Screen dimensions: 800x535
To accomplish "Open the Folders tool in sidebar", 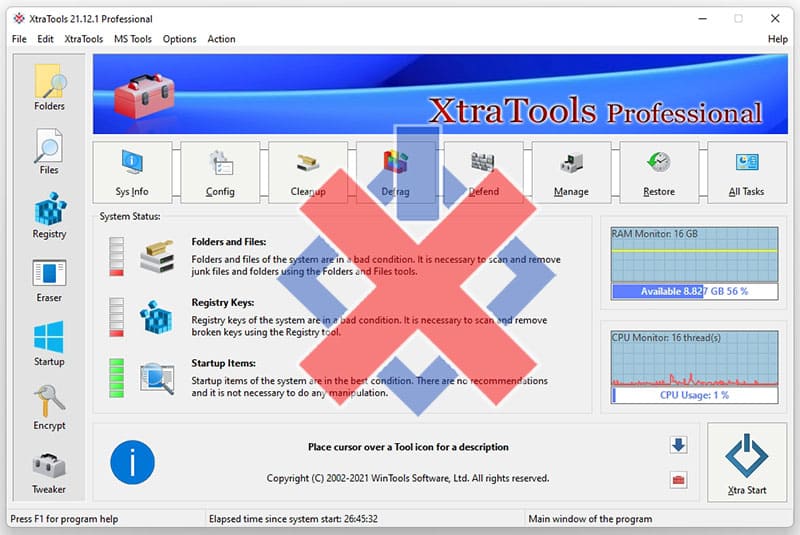I will click(49, 87).
